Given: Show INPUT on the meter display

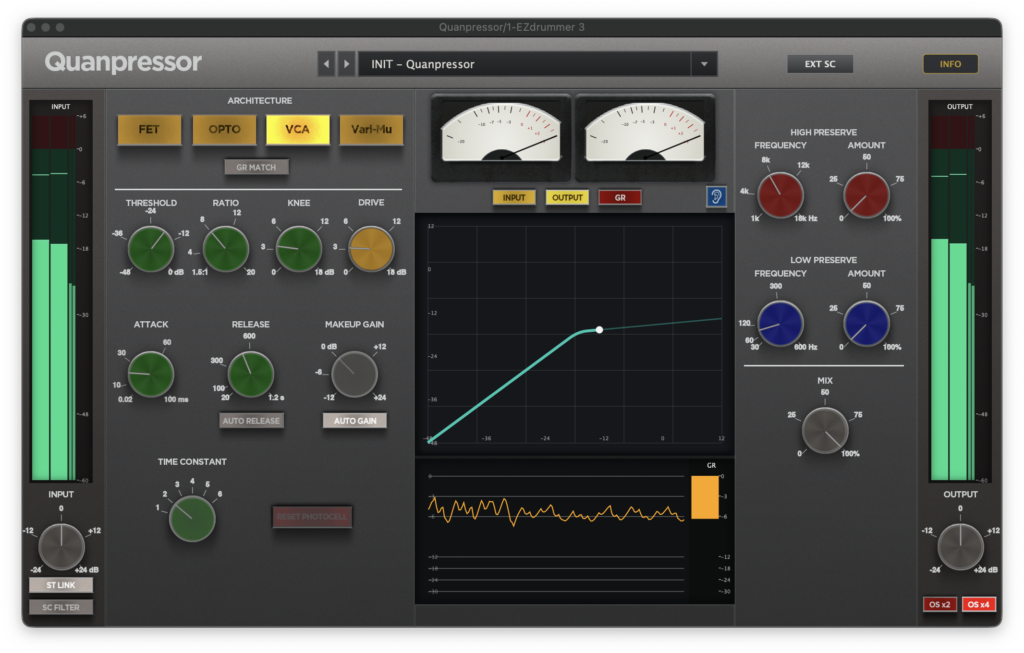Looking at the screenshot, I should click(x=514, y=197).
